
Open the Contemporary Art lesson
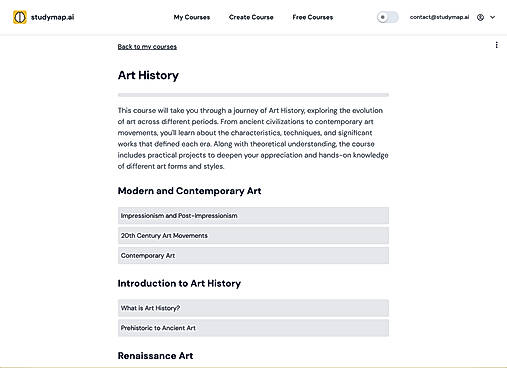tap(253, 256)
